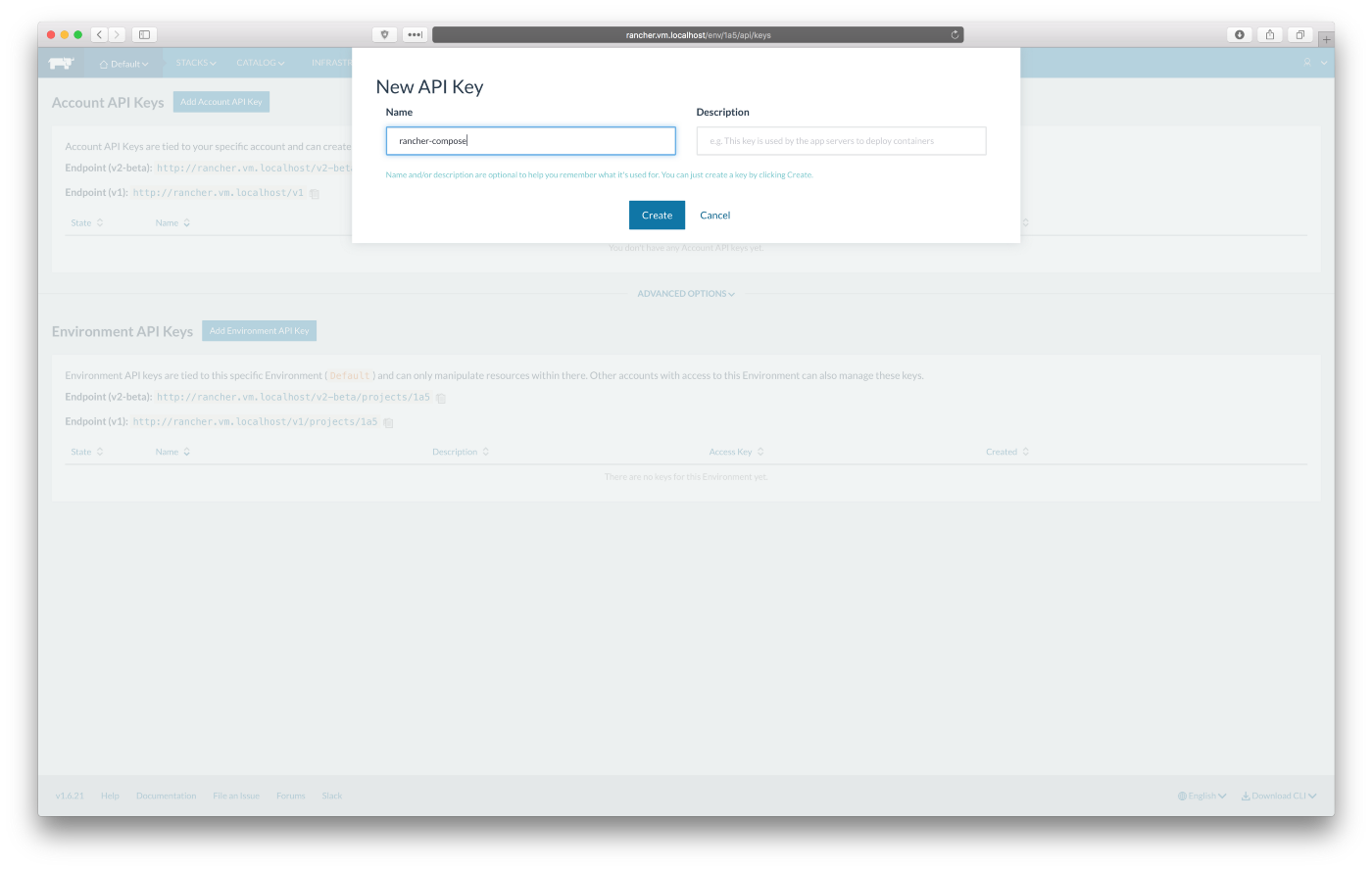Open the Forums footer link
The image size is (1372, 870).
coord(291,796)
